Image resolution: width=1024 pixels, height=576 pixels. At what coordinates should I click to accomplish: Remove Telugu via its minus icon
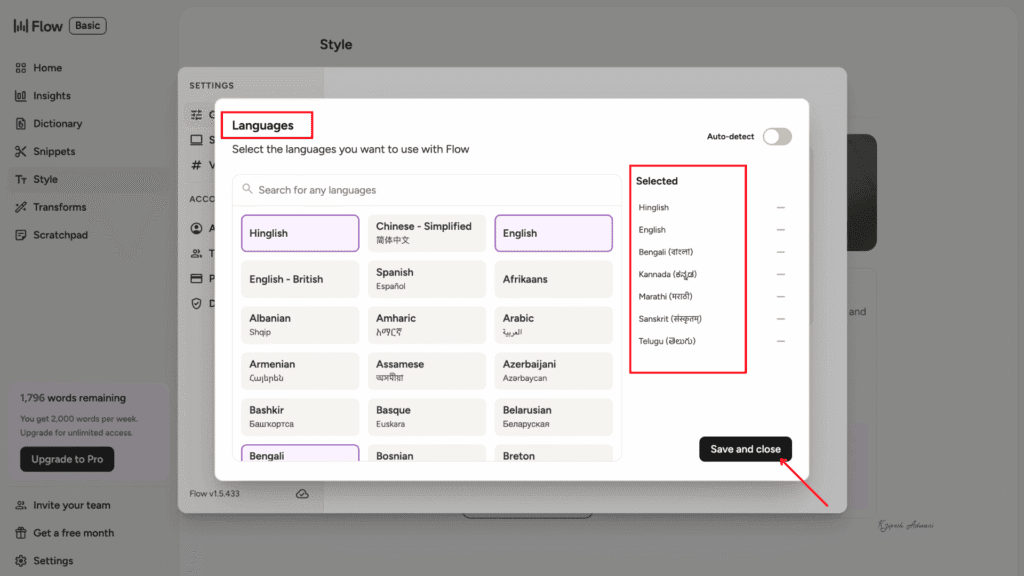pos(780,341)
